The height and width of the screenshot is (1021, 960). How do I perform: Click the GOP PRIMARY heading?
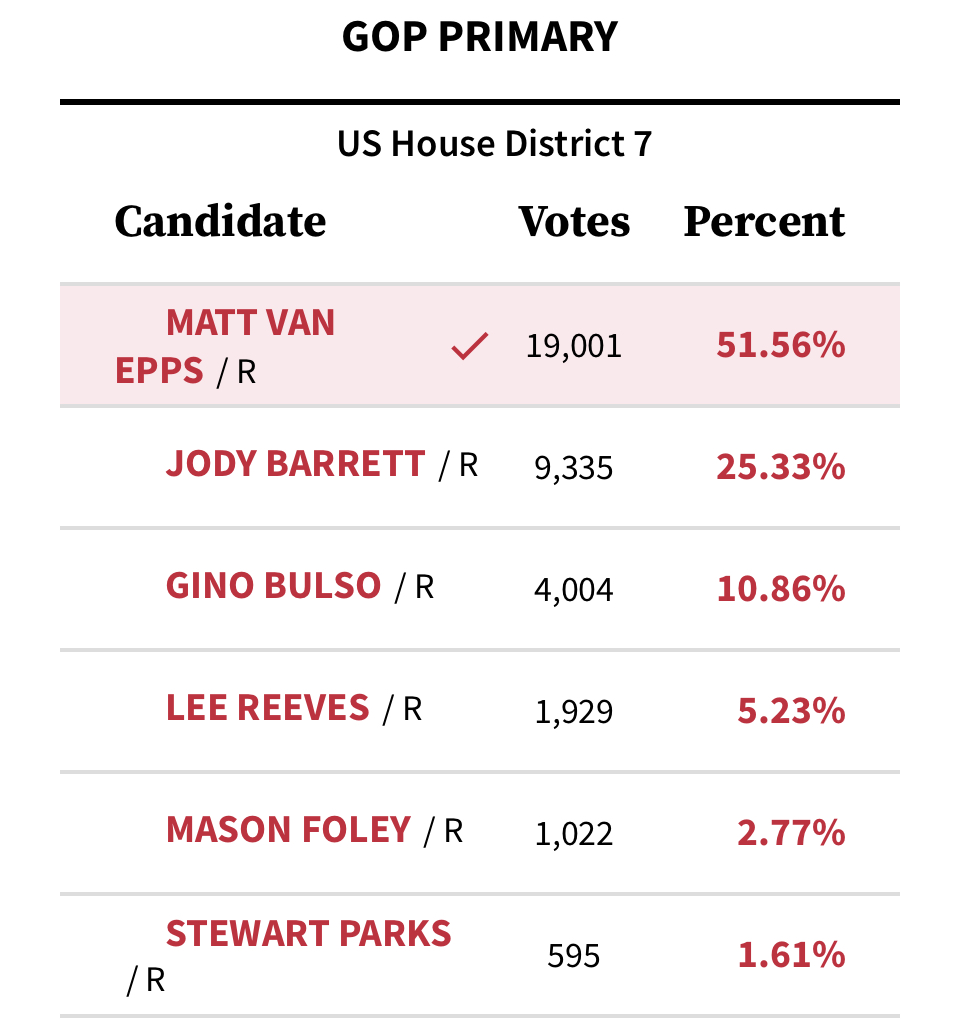point(480,38)
